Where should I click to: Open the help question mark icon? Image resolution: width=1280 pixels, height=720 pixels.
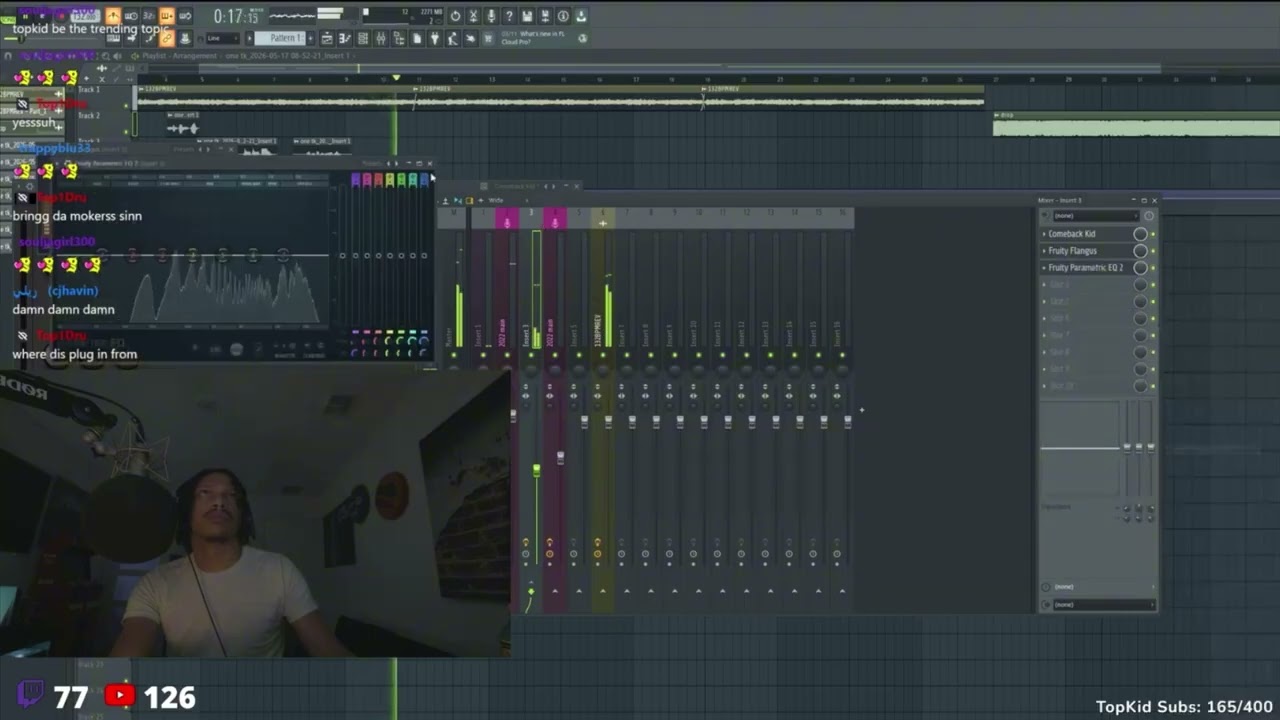coord(509,16)
